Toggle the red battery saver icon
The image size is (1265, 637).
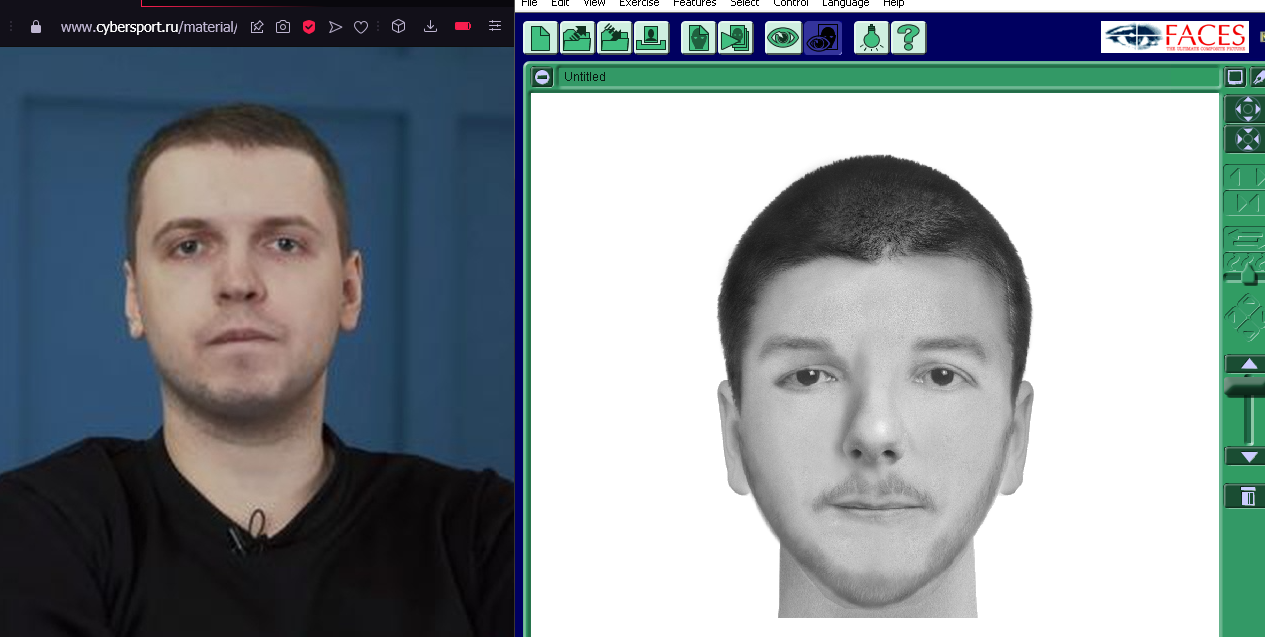point(463,27)
